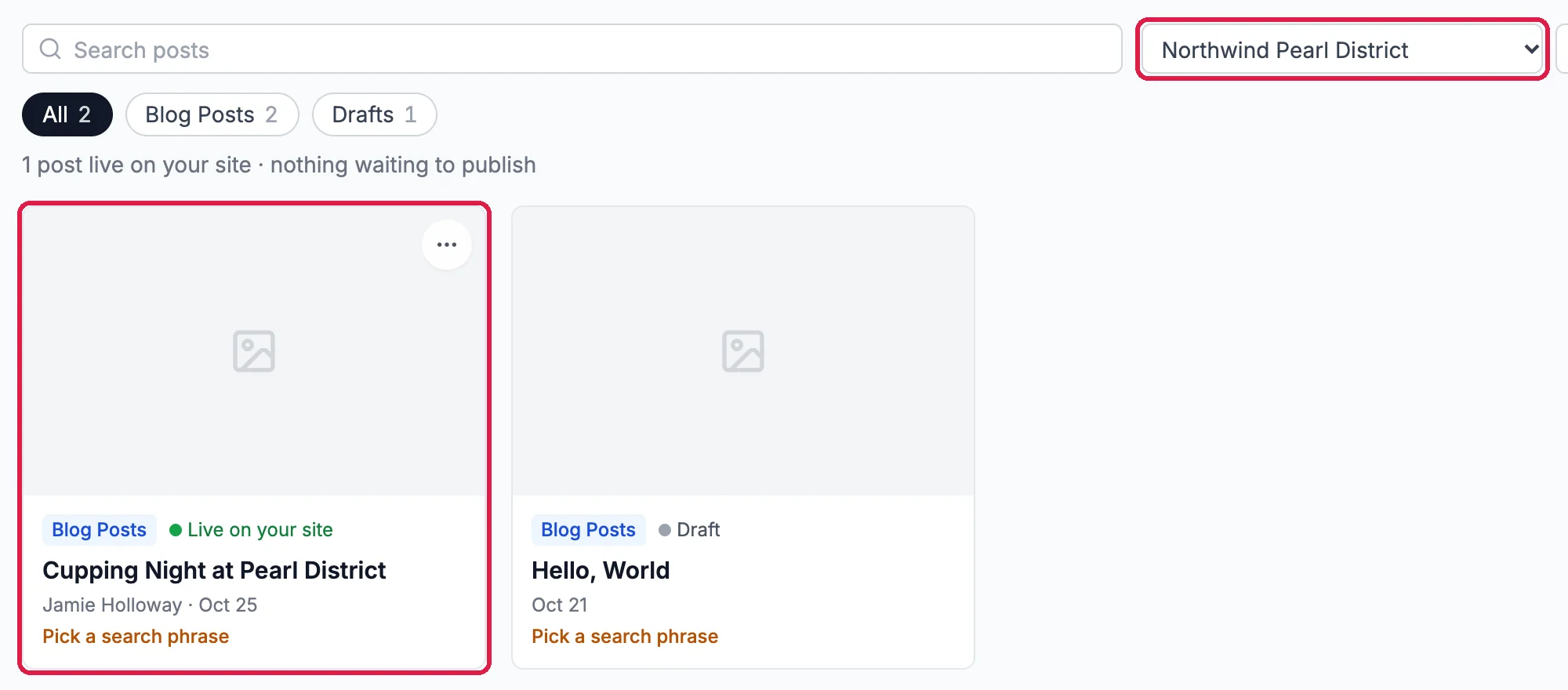Pick a search phrase for Hello, World
The width and height of the screenshot is (1568, 690).
(x=625, y=636)
